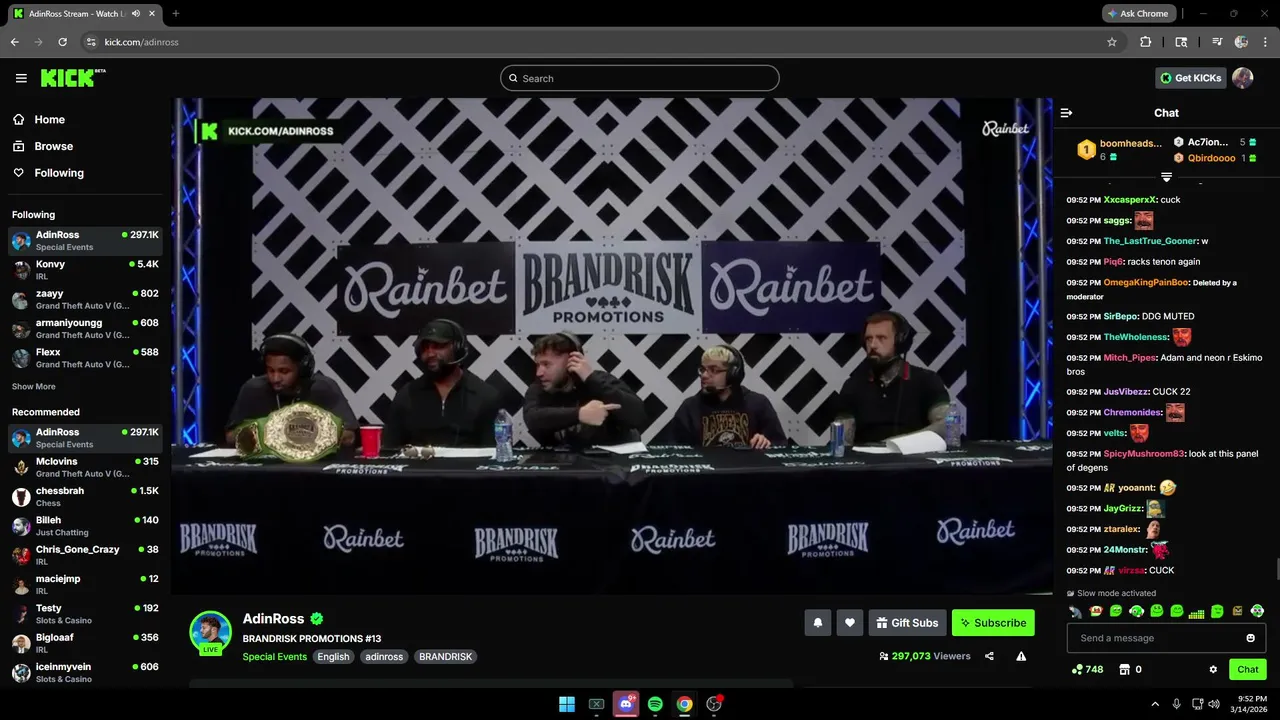The image size is (1280, 720).
Task: Toggle follow heart button
Action: click(849, 623)
